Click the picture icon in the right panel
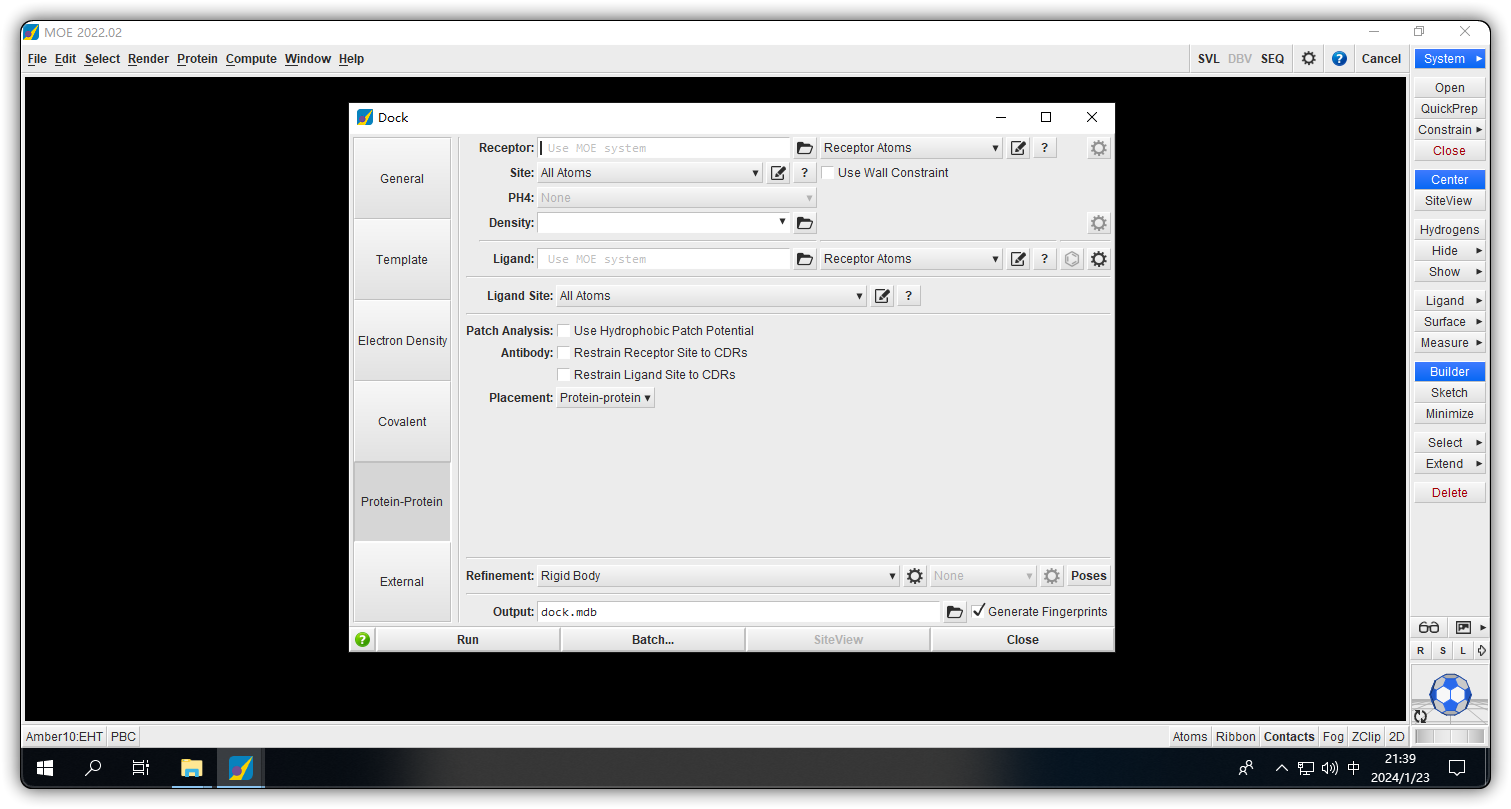1511x809 pixels. 1463,627
